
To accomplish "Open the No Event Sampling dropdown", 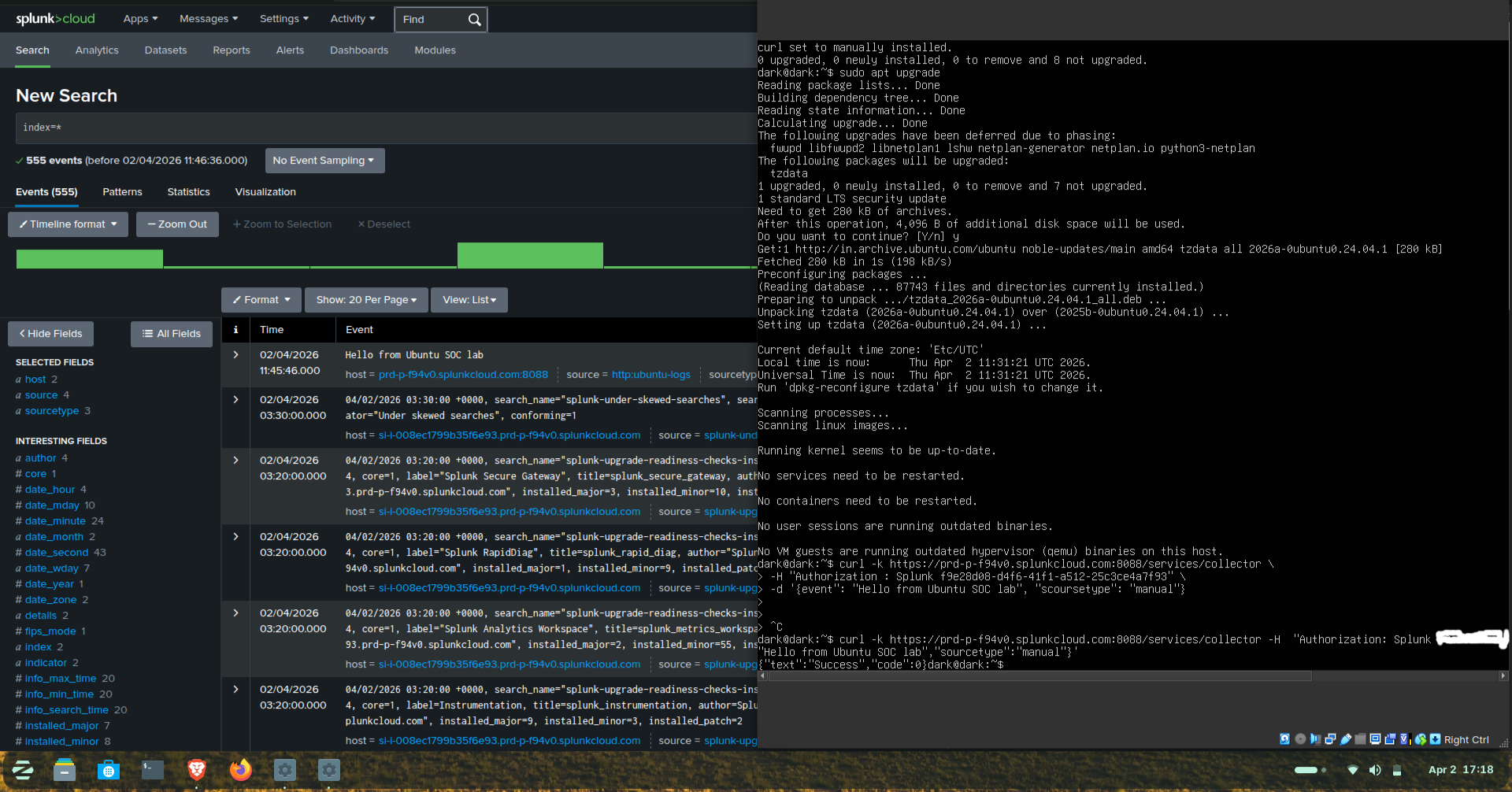I will pos(324,161).
